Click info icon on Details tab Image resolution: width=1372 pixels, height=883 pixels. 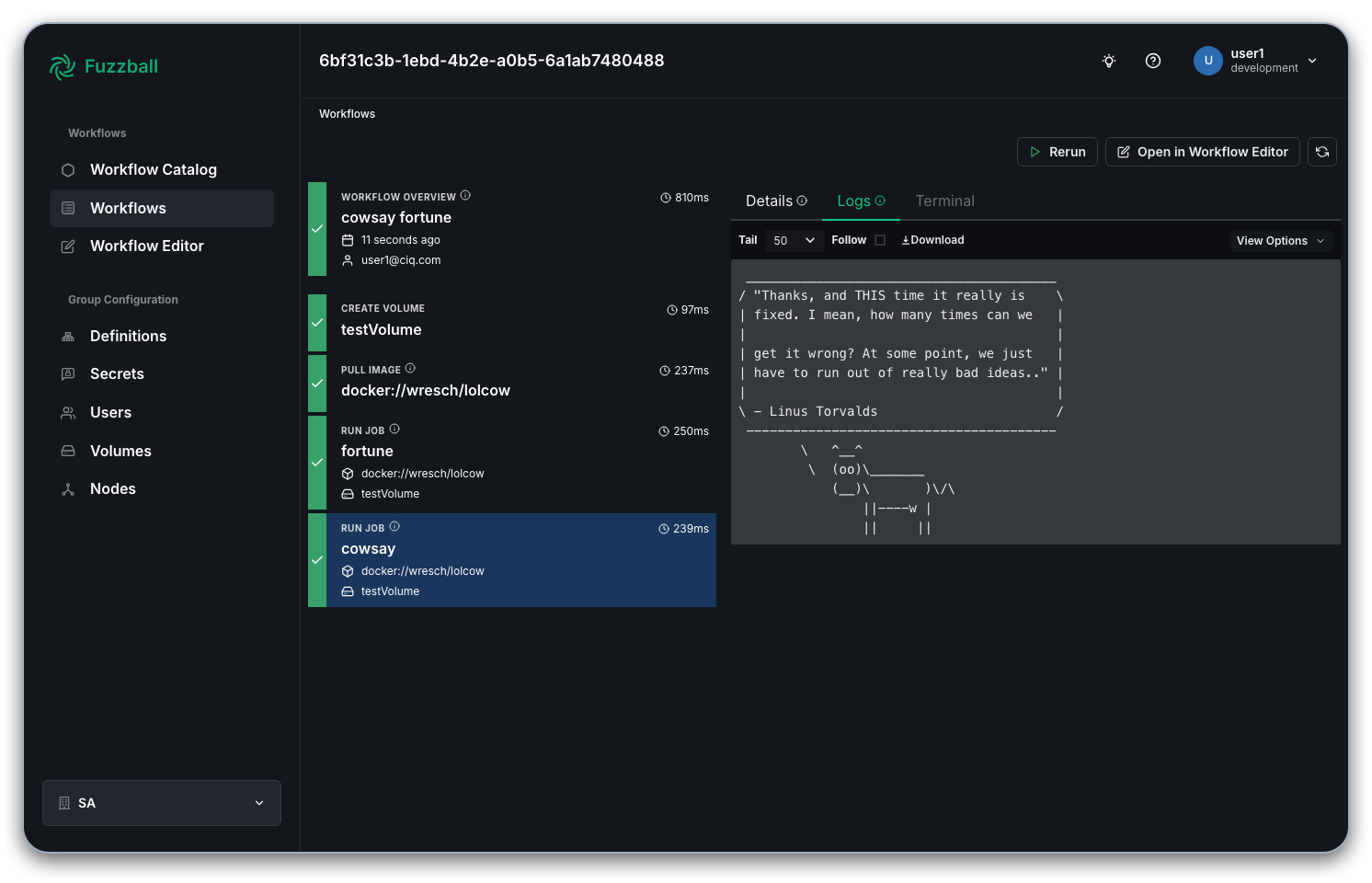click(x=802, y=201)
